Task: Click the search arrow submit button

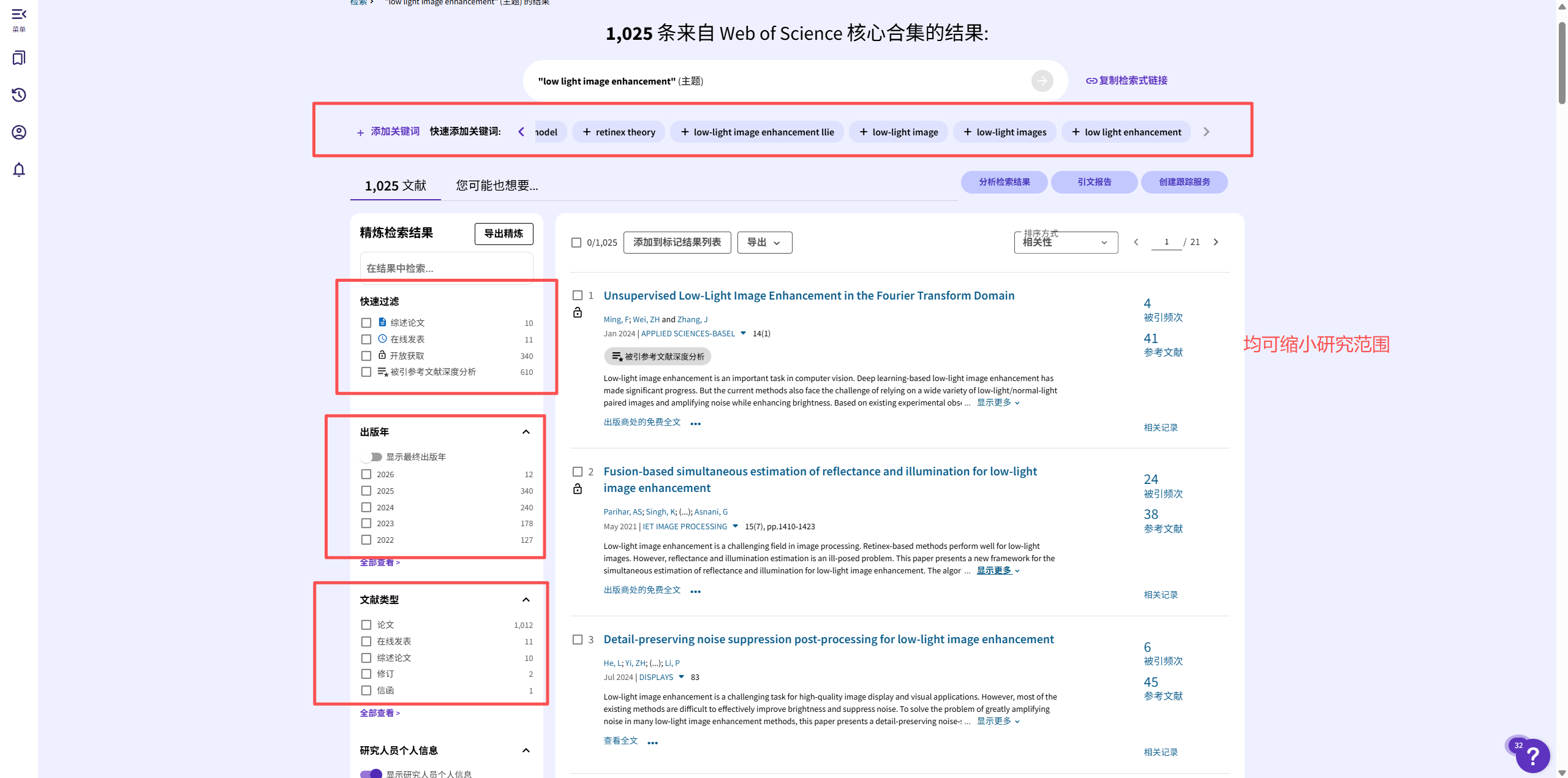Action: (x=1042, y=81)
